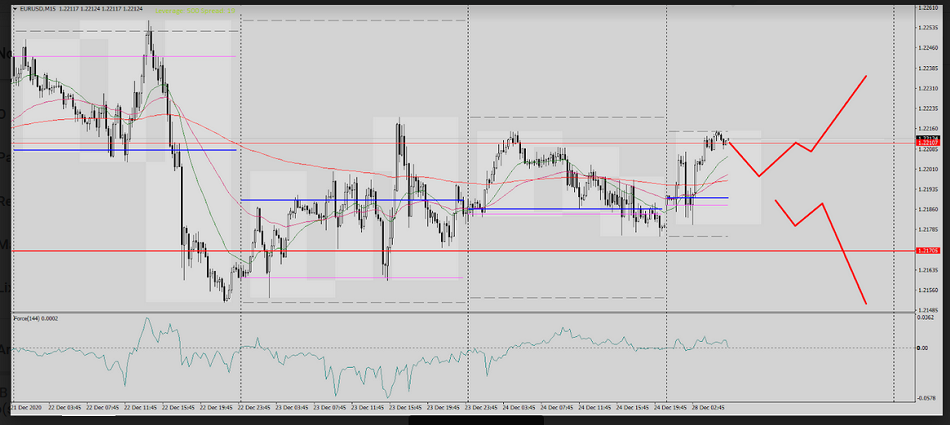The image size is (950, 425).
Task: Click the 1.22610 price scale label
Action: pos(926,7)
